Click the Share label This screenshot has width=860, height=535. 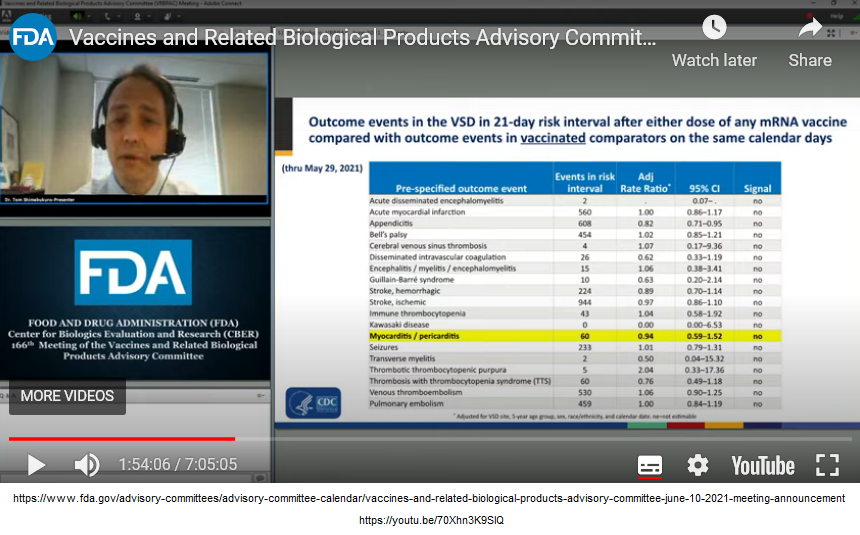pyautogui.click(x=810, y=60)
